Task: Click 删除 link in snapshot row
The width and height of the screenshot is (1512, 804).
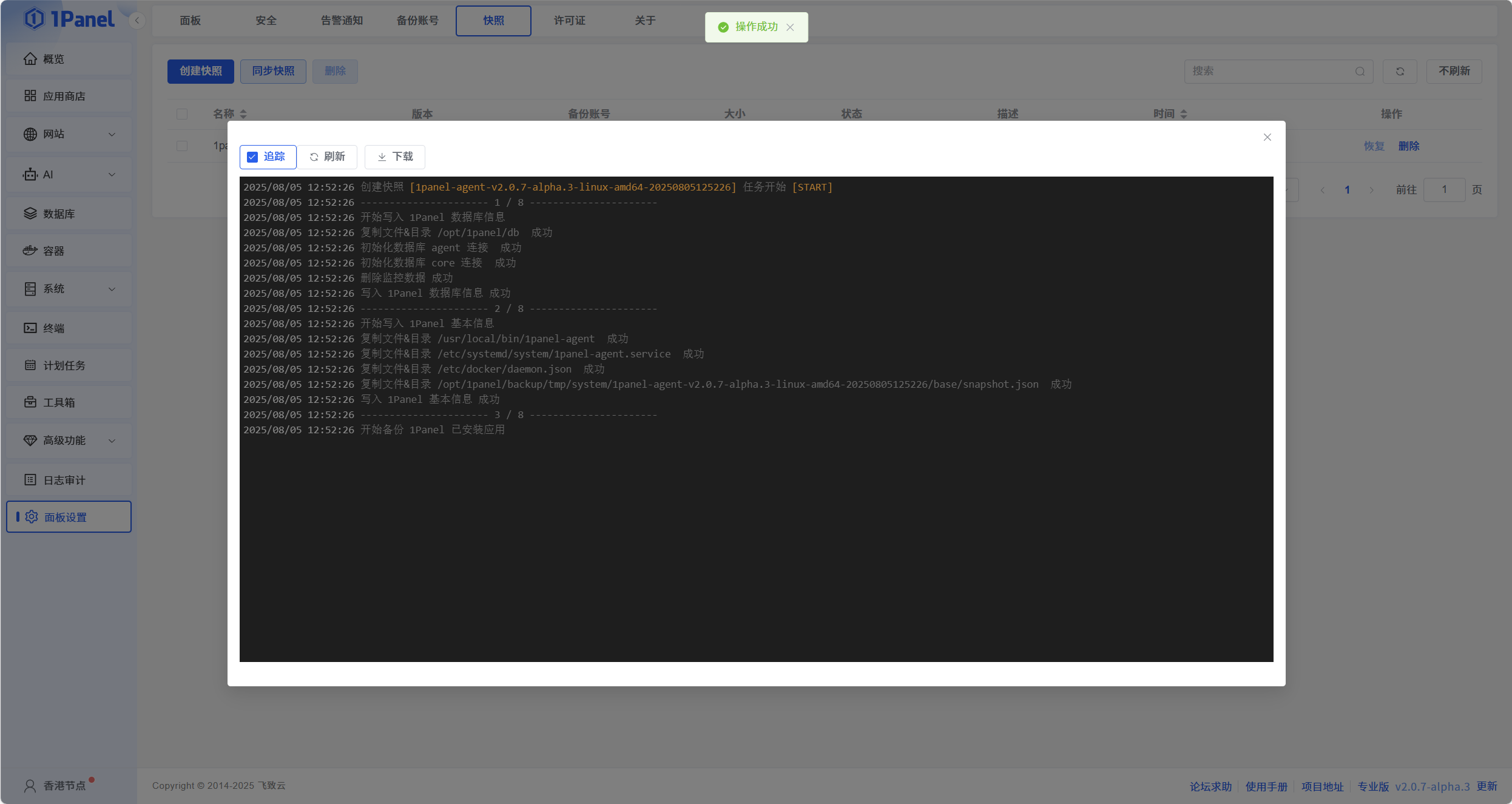Action: 1409,146
